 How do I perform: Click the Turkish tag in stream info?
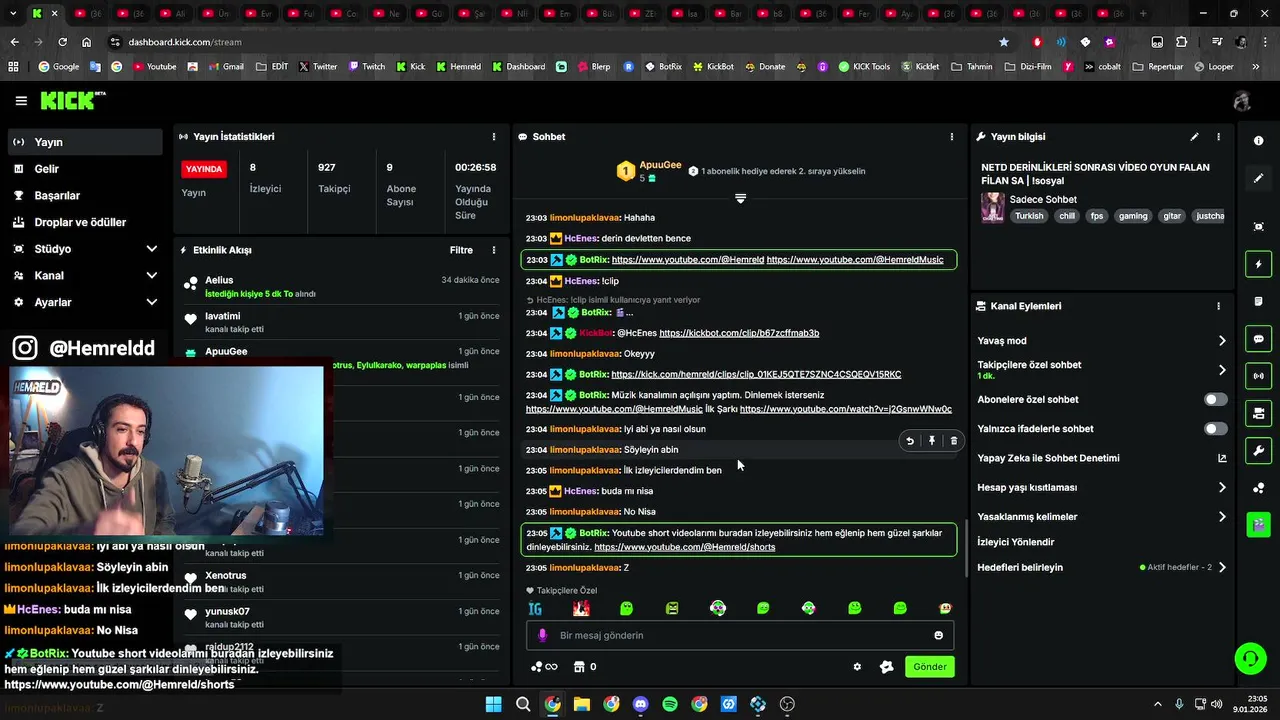[x=1028, y=216]
